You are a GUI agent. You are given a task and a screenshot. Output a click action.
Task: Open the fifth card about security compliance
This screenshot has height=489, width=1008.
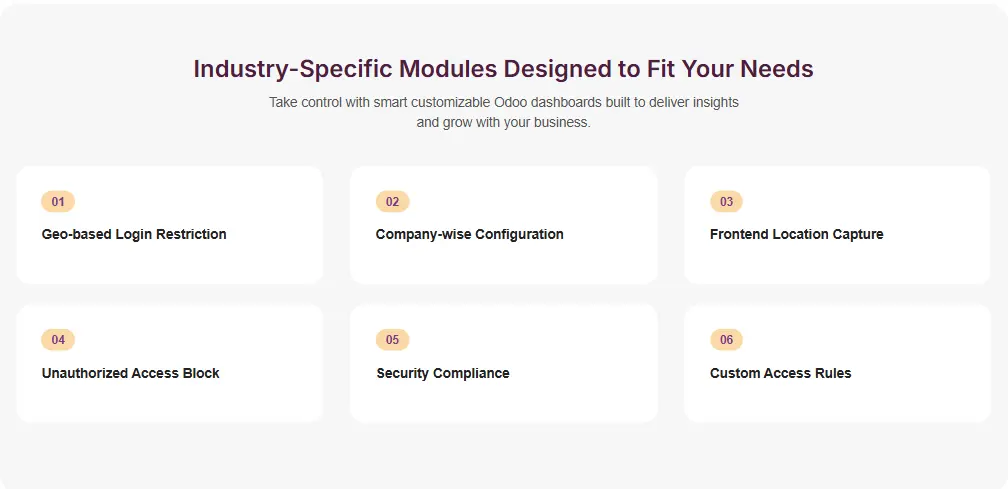click(x=503, y=400)
